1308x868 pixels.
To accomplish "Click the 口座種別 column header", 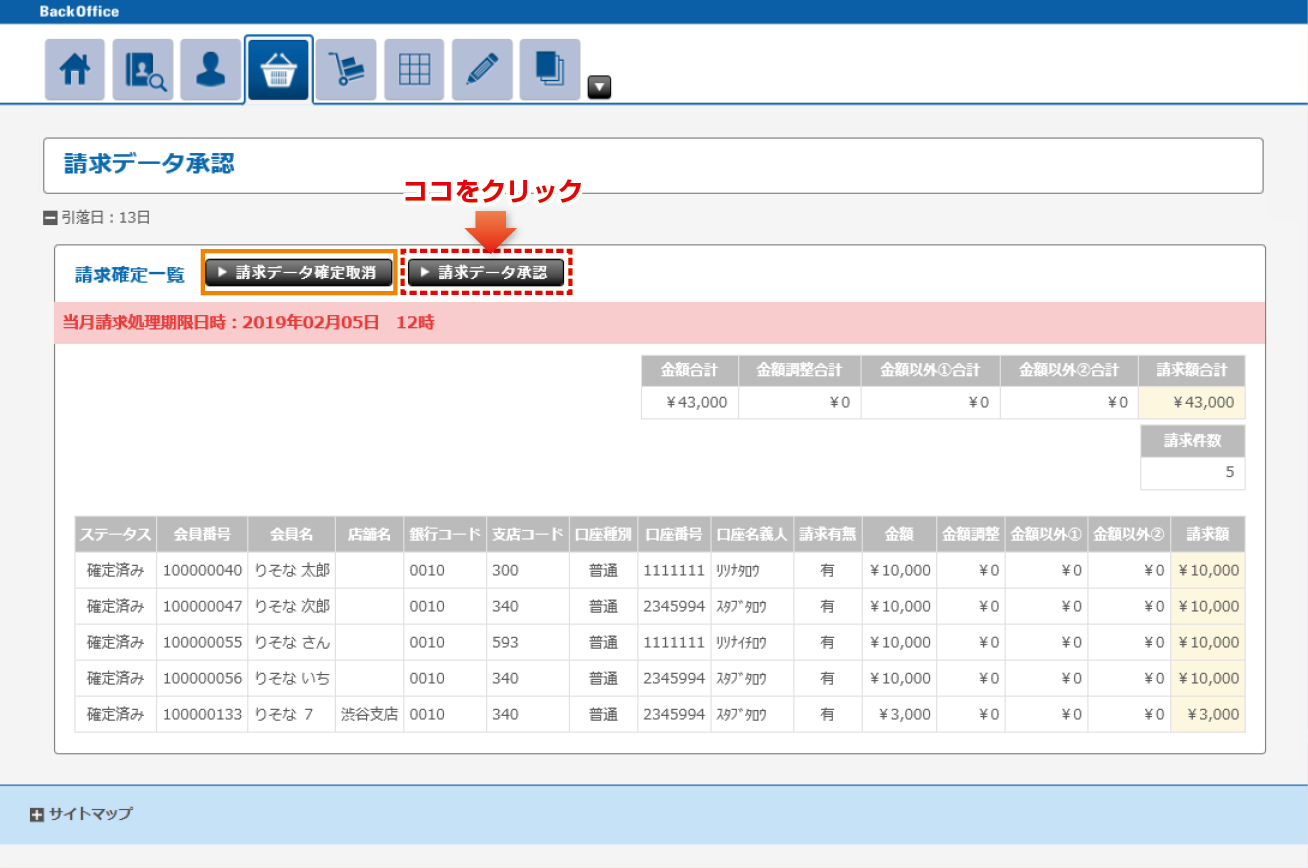I will click(x=603, y=534).
